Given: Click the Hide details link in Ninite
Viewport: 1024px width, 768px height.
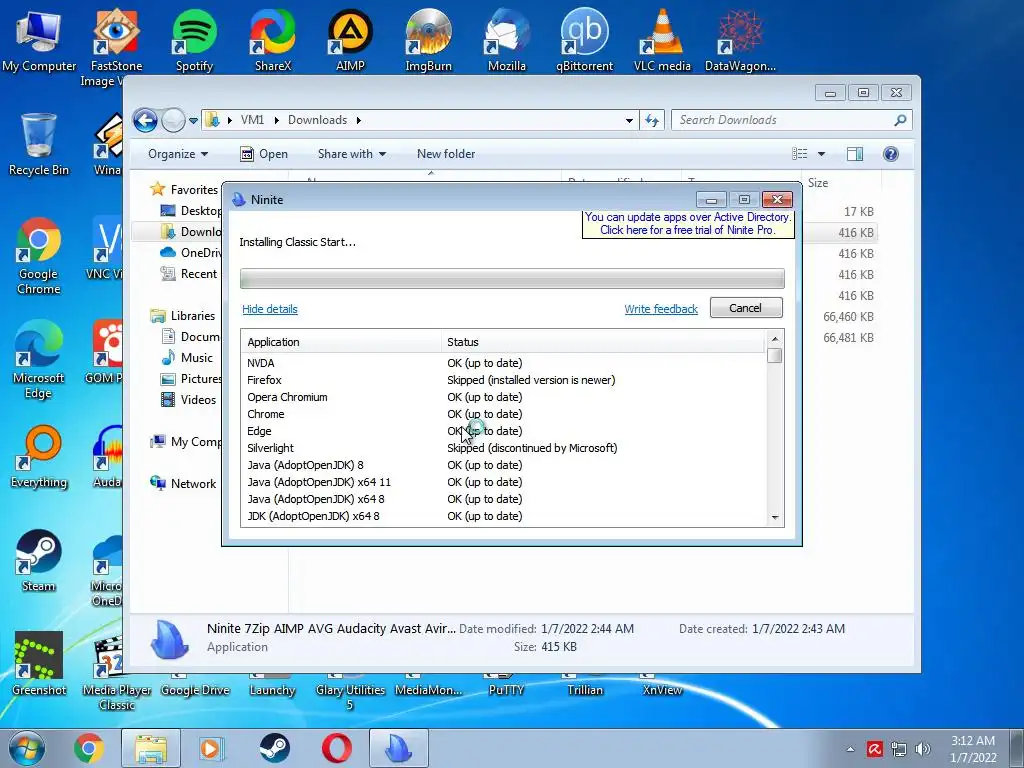Looking at the screenshot, I should tap(270, 309).
